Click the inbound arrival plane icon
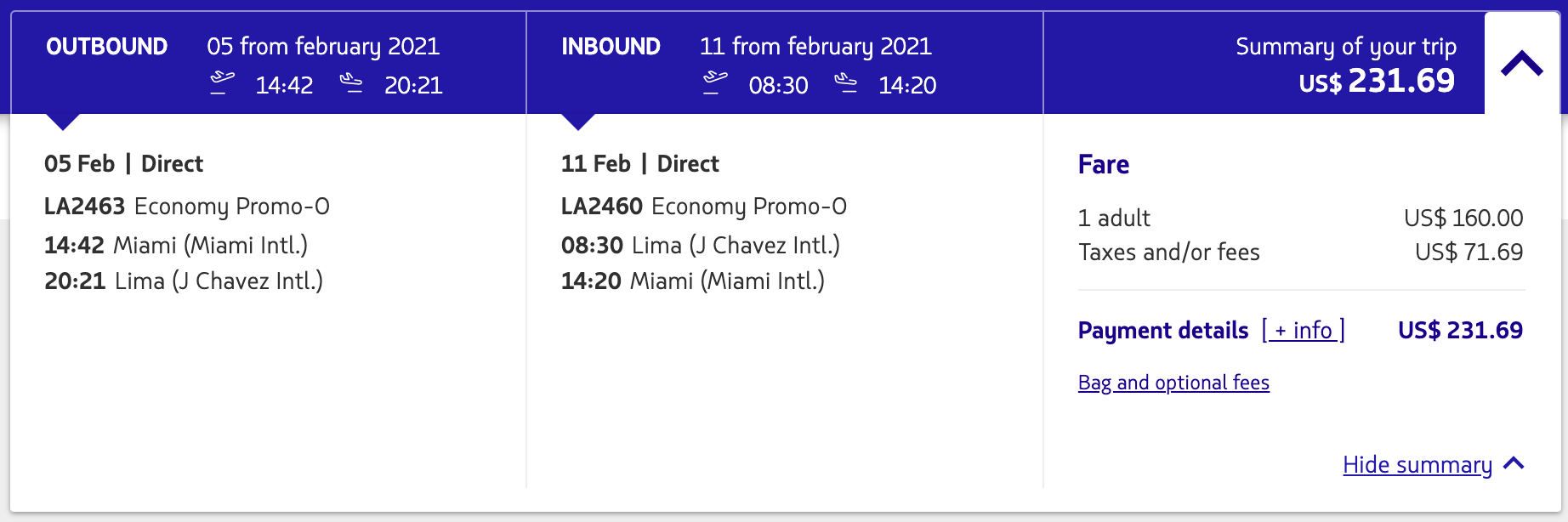This screenshot has height=522, width=1568. [x=845, y=83]
